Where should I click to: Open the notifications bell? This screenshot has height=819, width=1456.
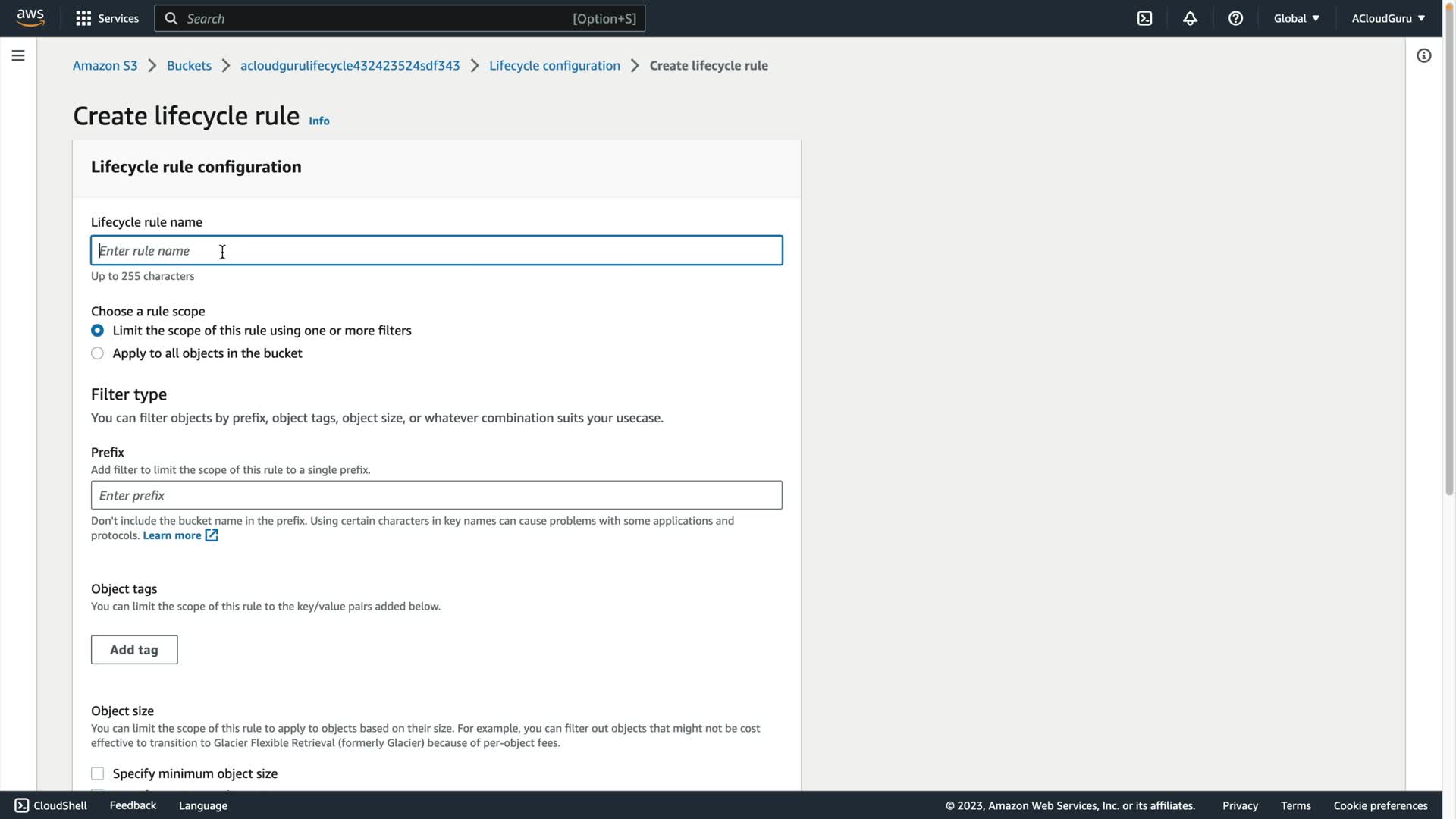click(1190, 18)
